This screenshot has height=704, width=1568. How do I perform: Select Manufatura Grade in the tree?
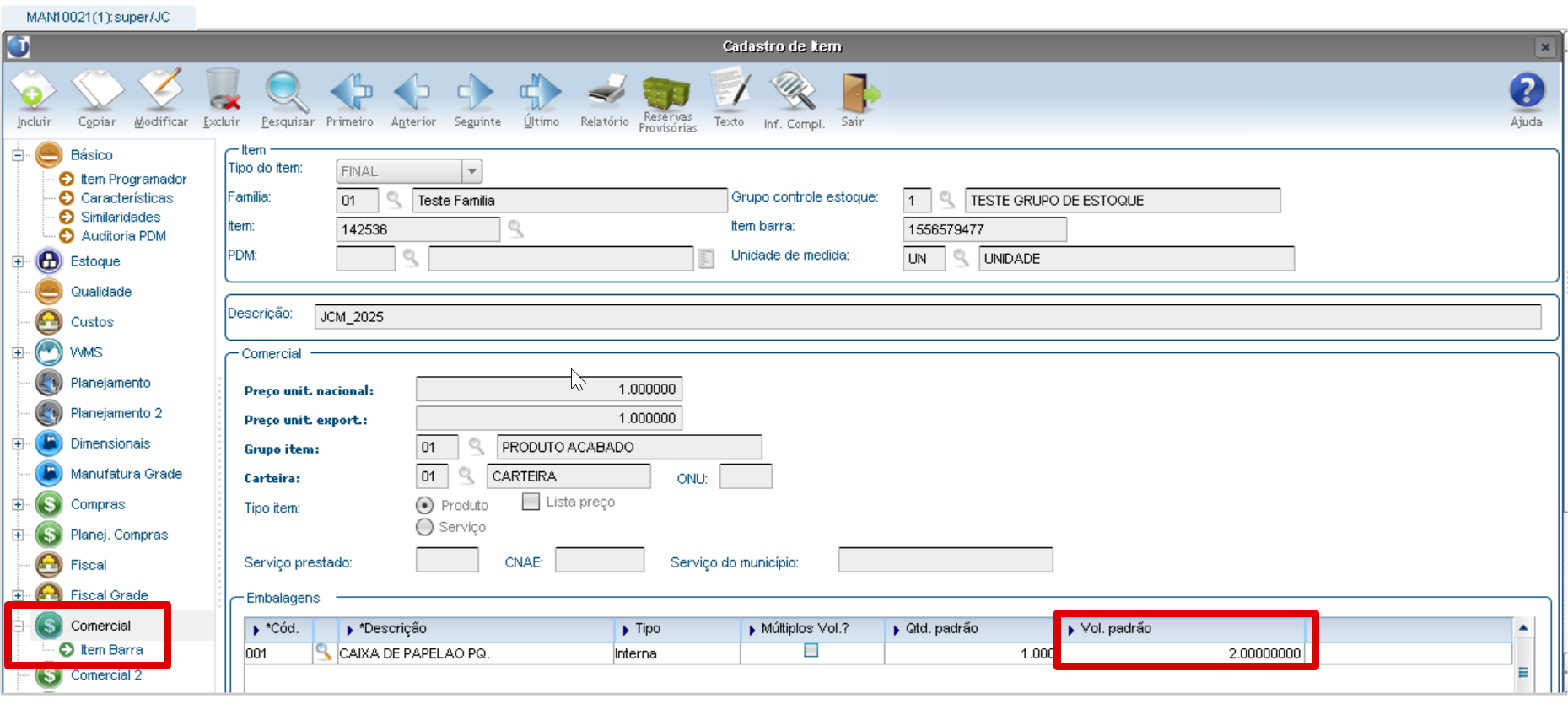pos(126,474)
